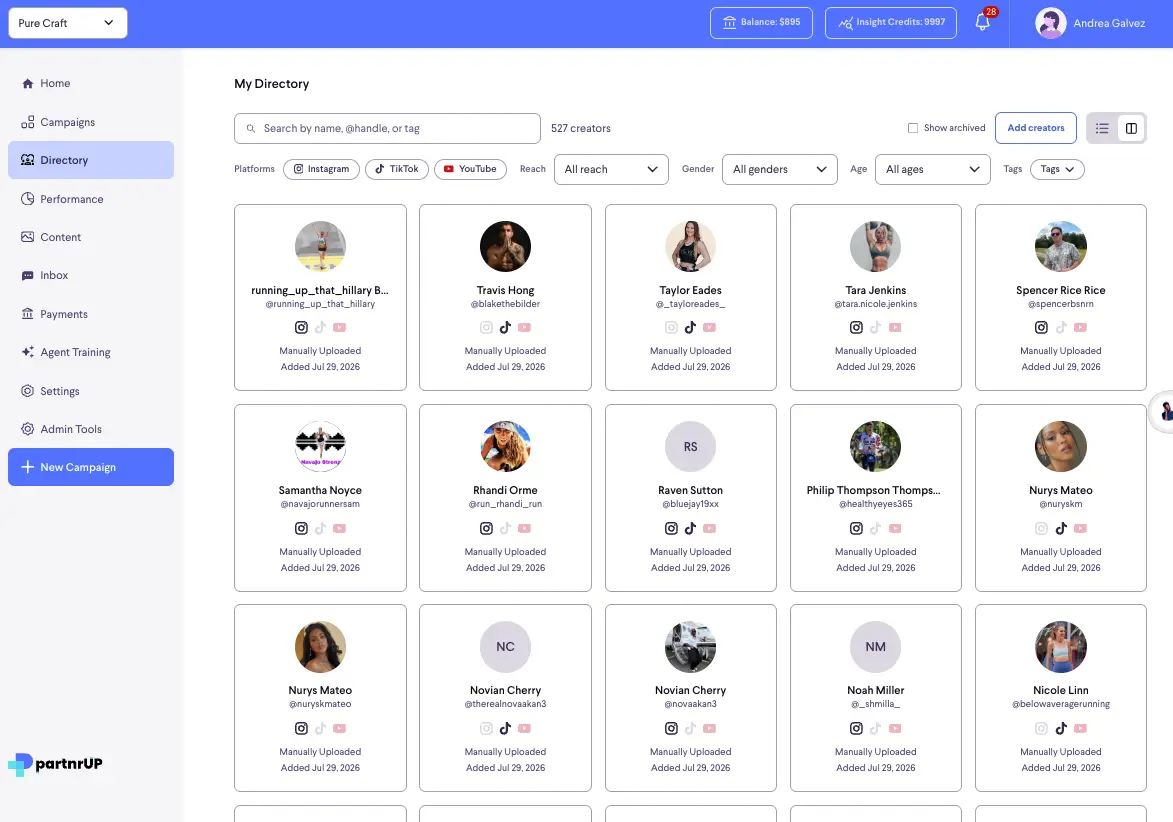
Task: Click Instagram icon on Tara Jenkins card
Action: pyautogui.click(x=857, y=328)
